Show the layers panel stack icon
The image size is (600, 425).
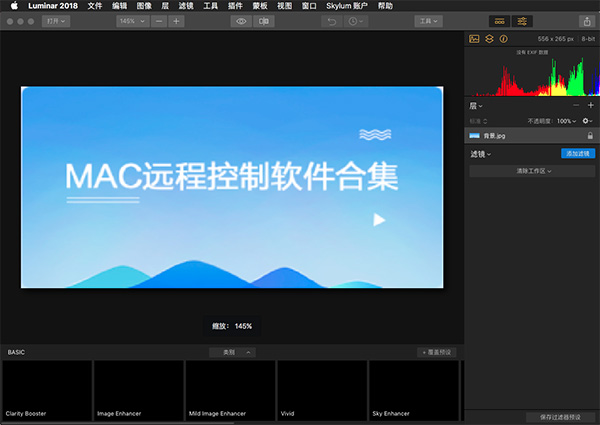tap(489, 39)
